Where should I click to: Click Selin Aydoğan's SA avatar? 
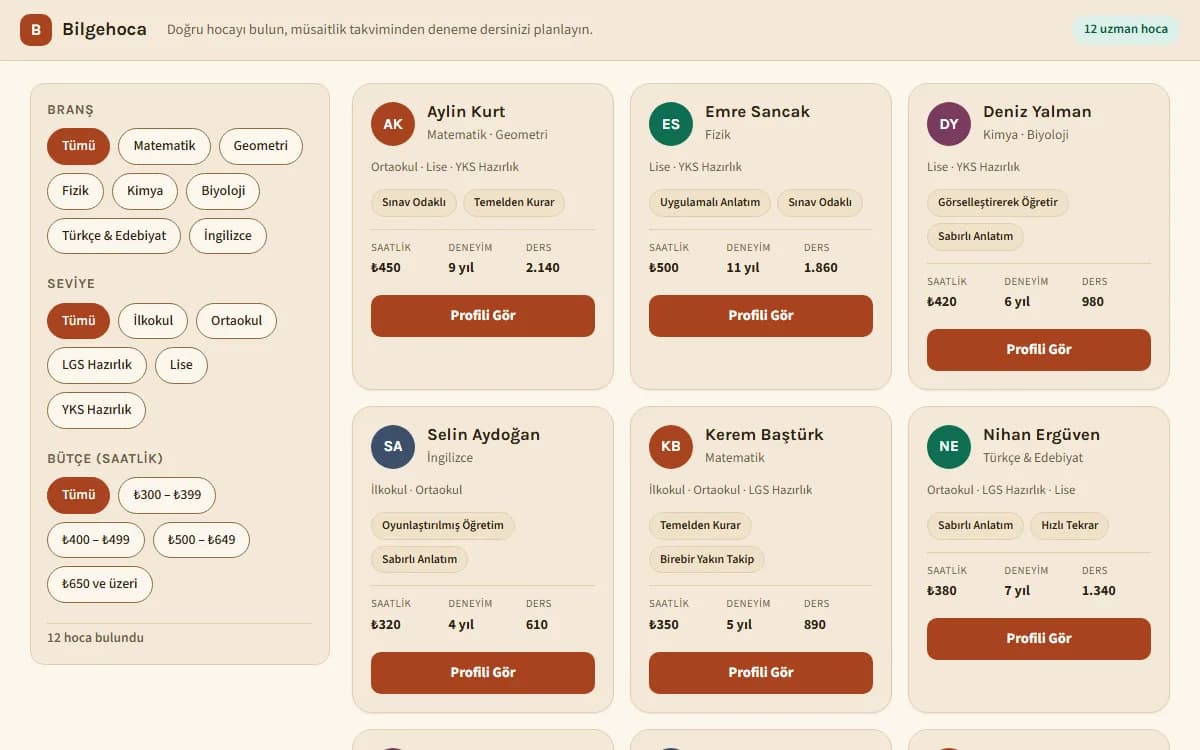click(x=393, y=447)
